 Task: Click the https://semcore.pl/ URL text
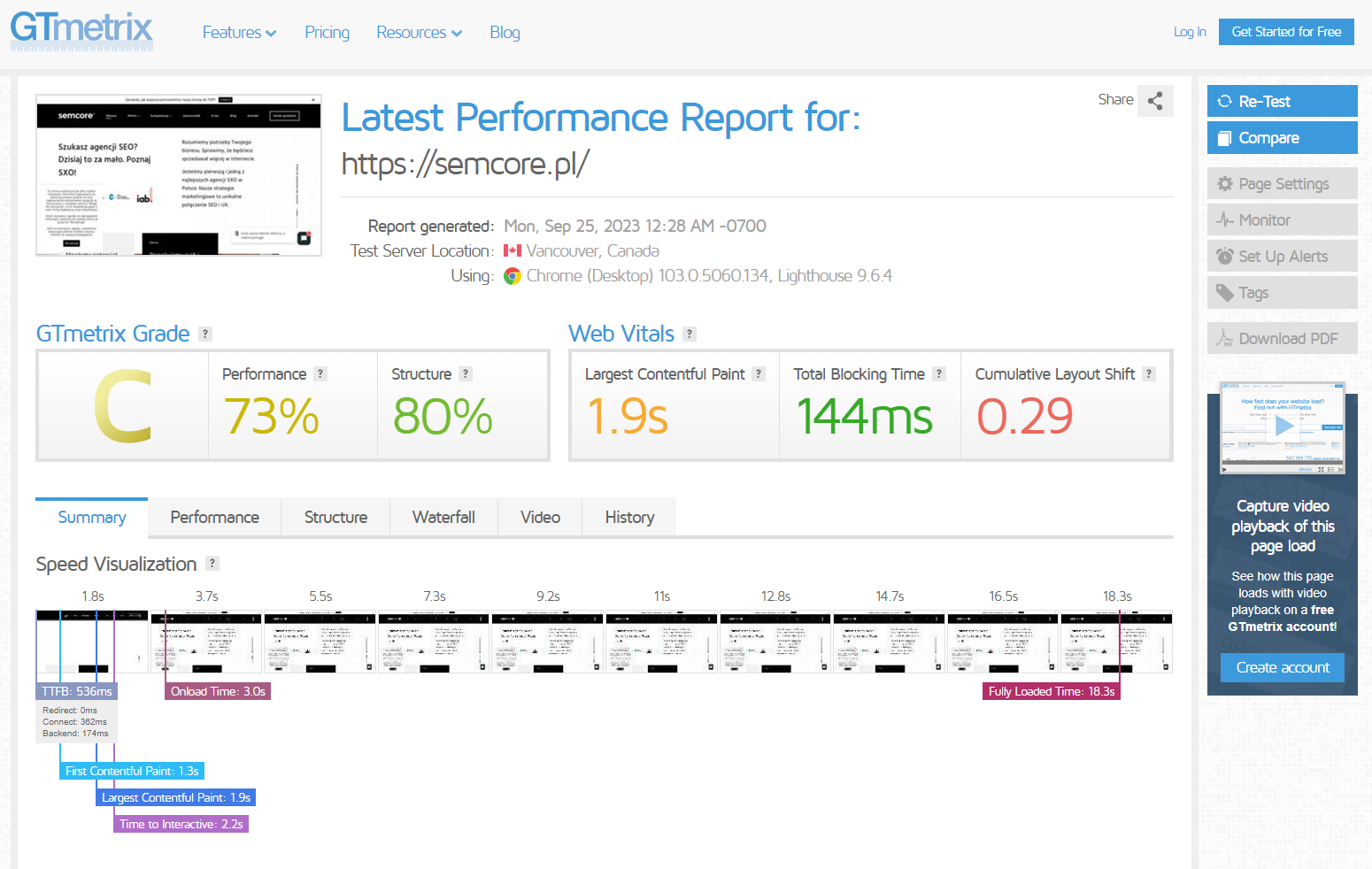tap(466, 164)
